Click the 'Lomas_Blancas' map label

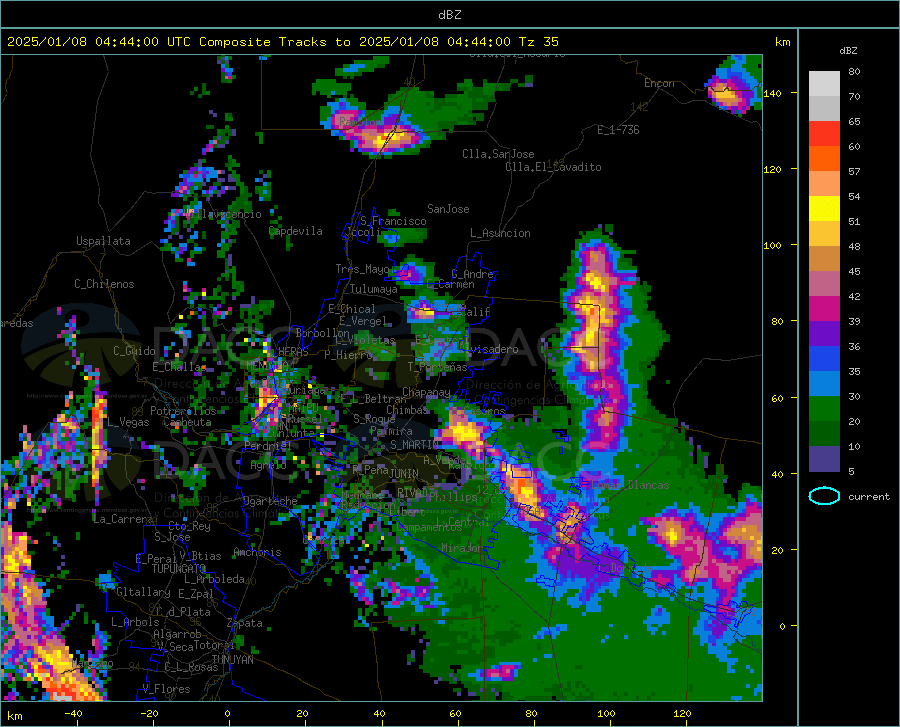pos(630,485)
